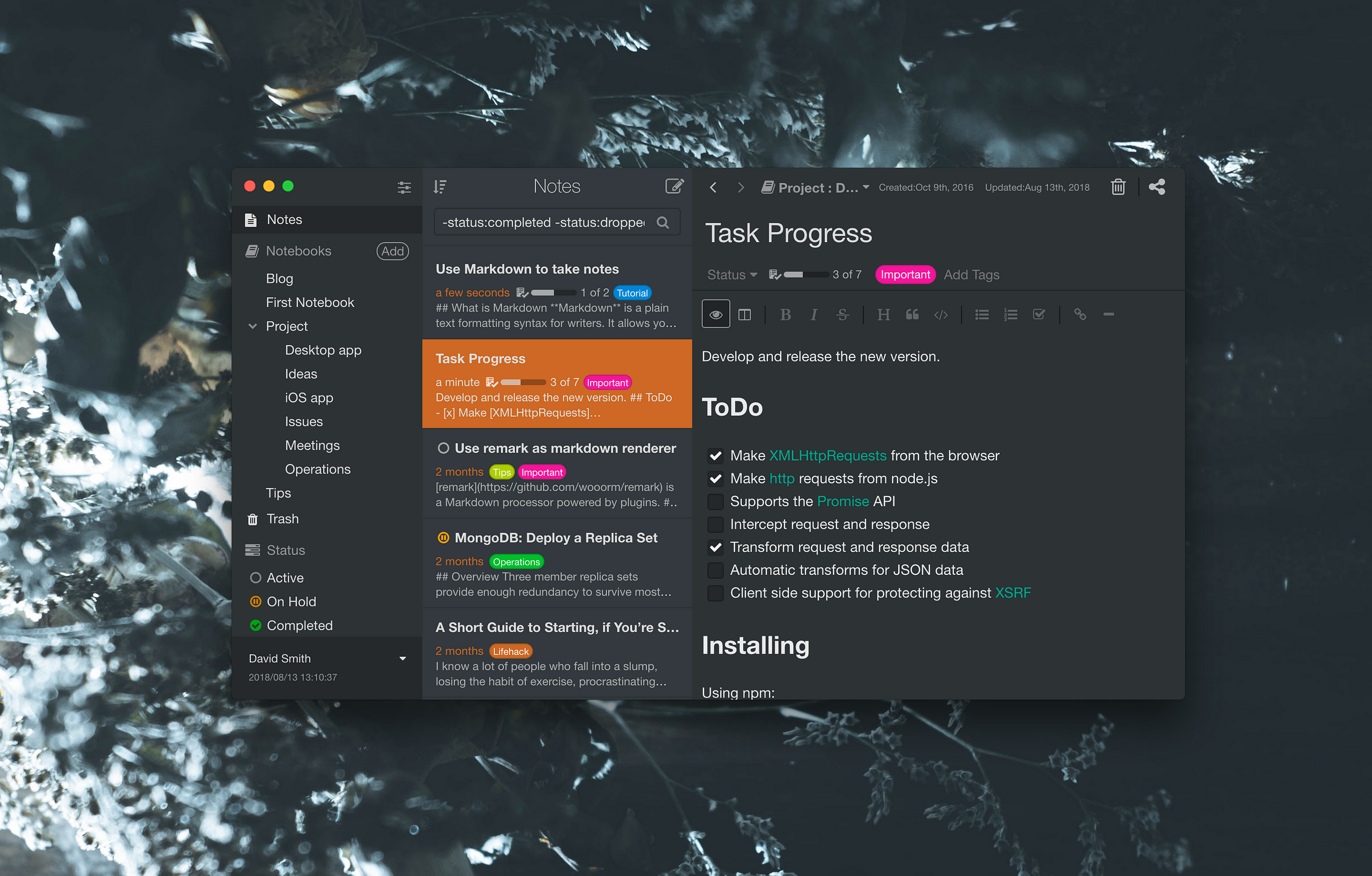The image size is (1372, 876).
Task: Open the Status dropdown of the note
Action: (x=732, y=274)
